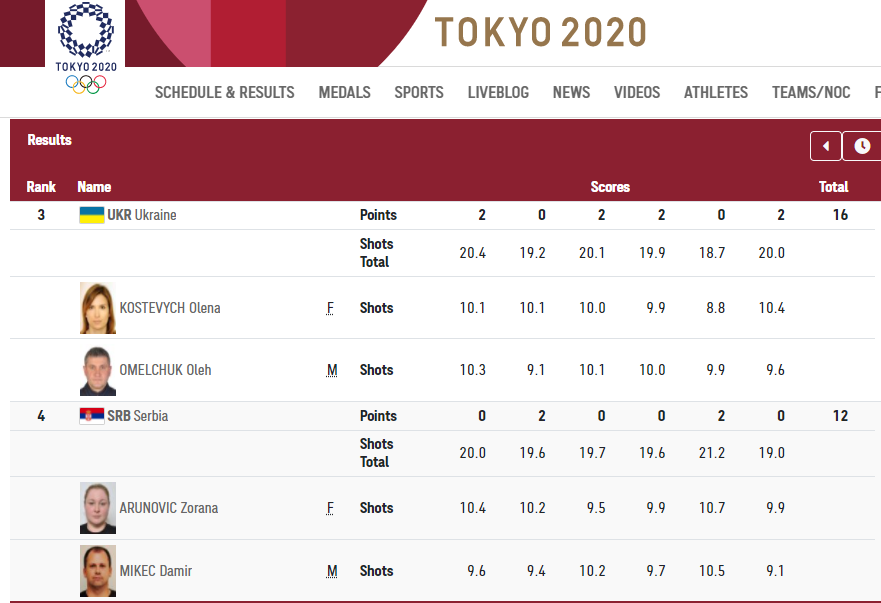881x603 pixels.
Task: Open the Sports menu item
Action: (x=418, y=92)
